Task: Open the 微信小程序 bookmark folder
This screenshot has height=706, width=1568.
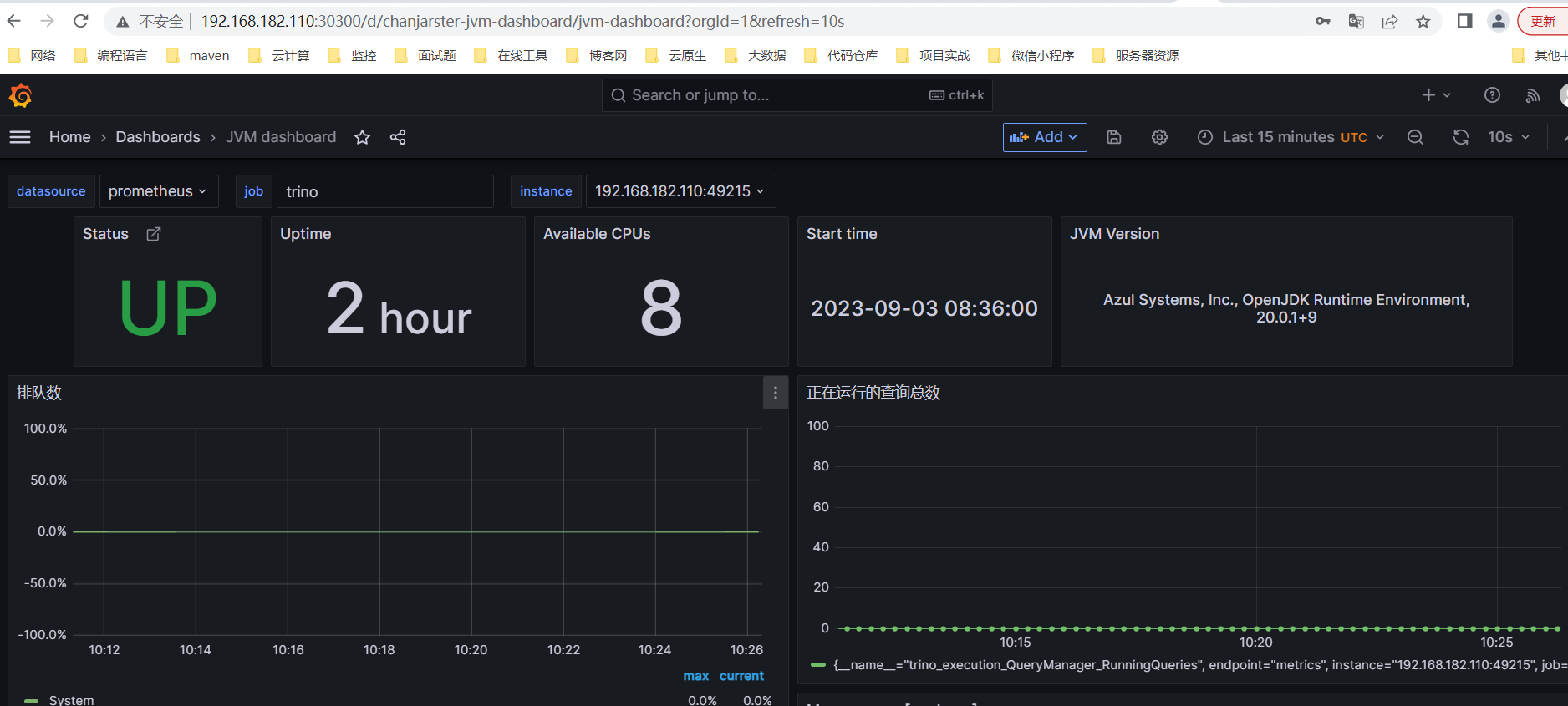Action: tap(1031, 55)
